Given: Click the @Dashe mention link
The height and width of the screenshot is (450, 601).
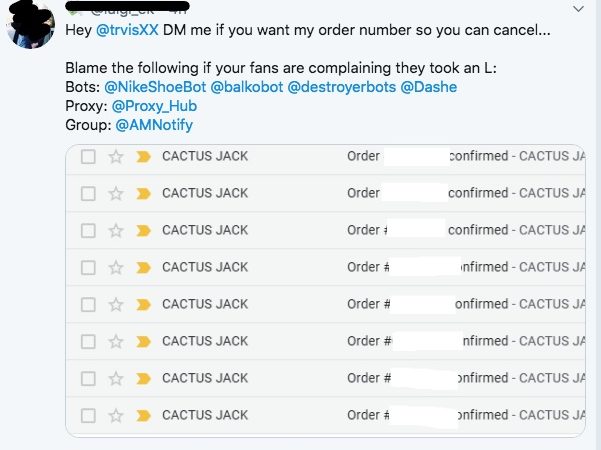Looking at the screenshot, I should pos(429,88).
